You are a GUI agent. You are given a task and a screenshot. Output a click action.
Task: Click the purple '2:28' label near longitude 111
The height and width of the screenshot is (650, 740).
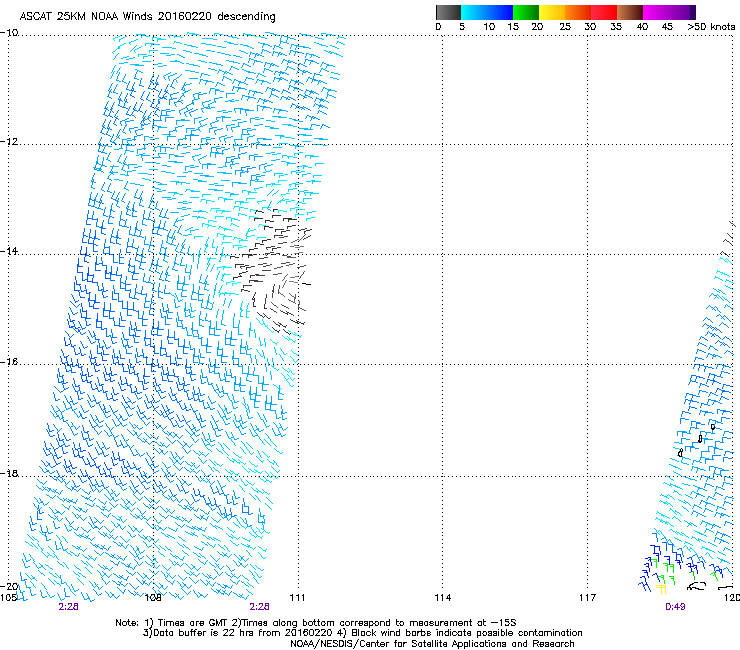260,607
